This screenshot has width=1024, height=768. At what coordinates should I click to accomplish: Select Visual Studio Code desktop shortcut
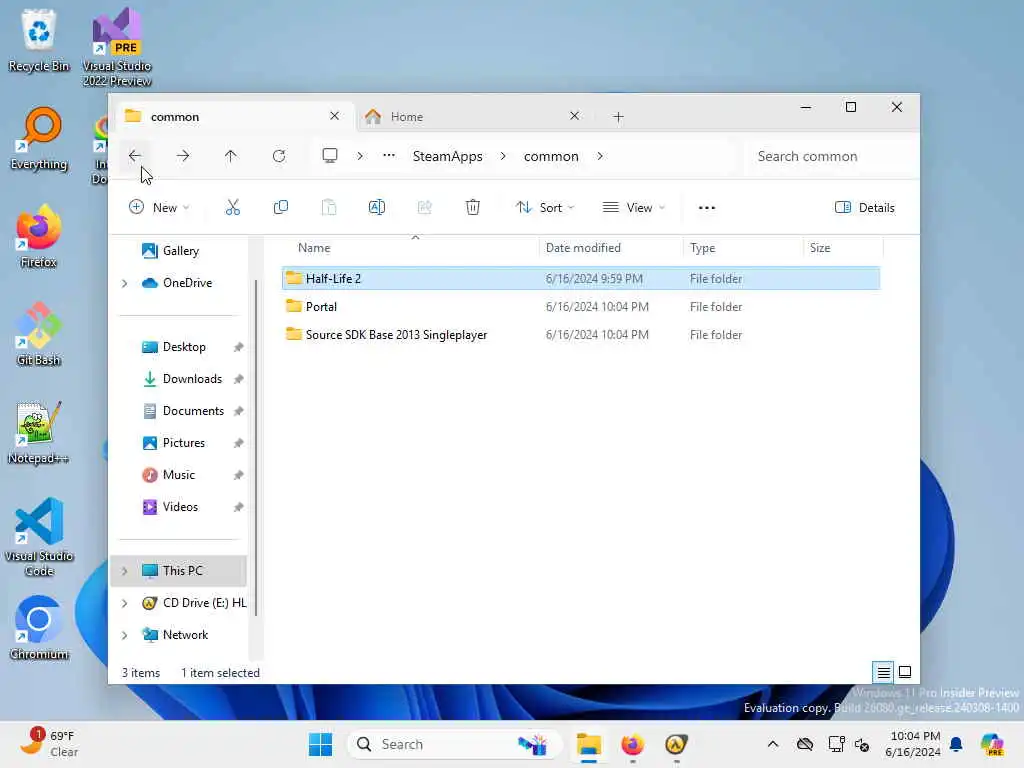pyautogui.click(x=39, y=537)
